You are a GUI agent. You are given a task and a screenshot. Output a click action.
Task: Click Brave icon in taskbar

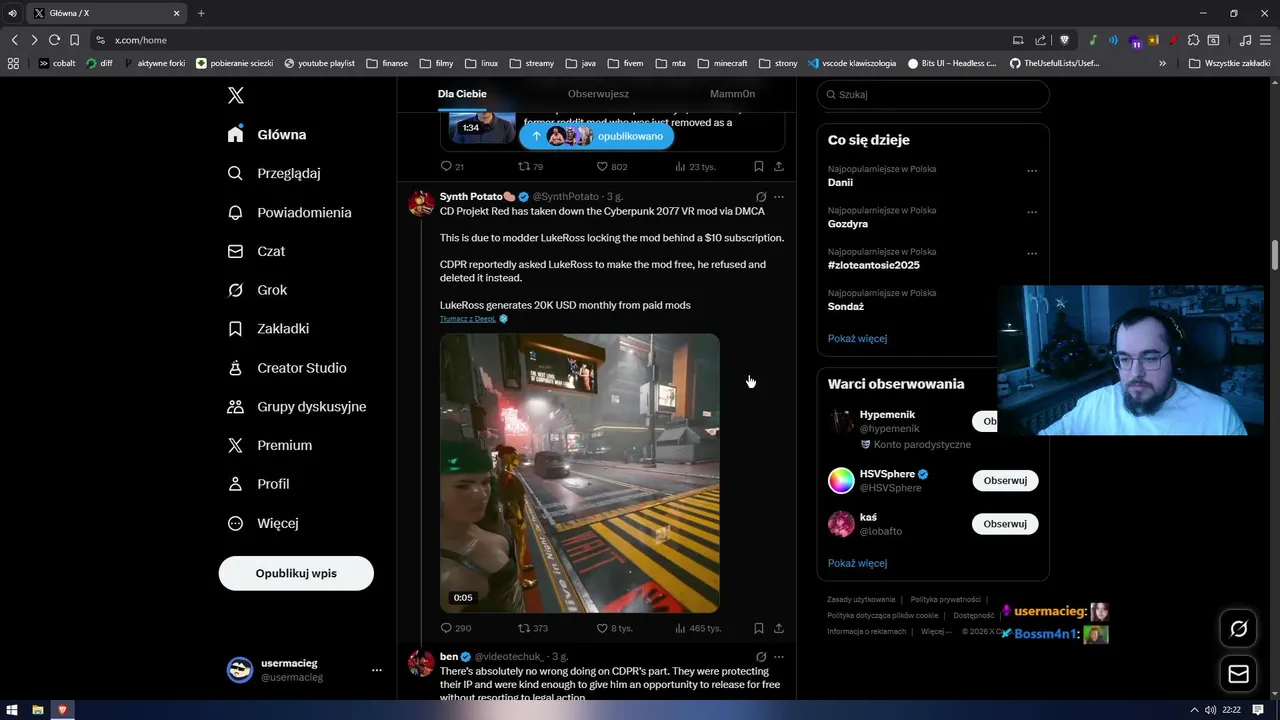coord(62,710)
